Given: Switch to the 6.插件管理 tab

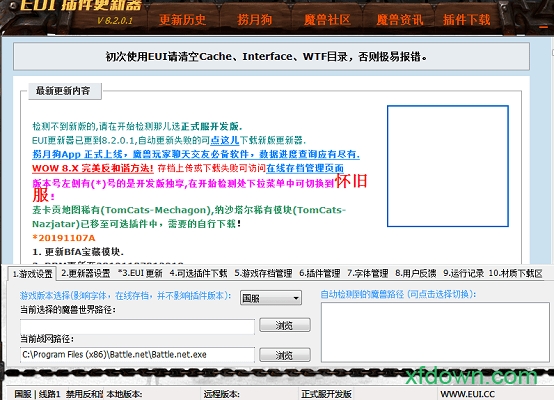Looking at the screenshot, I should point(319,273).
